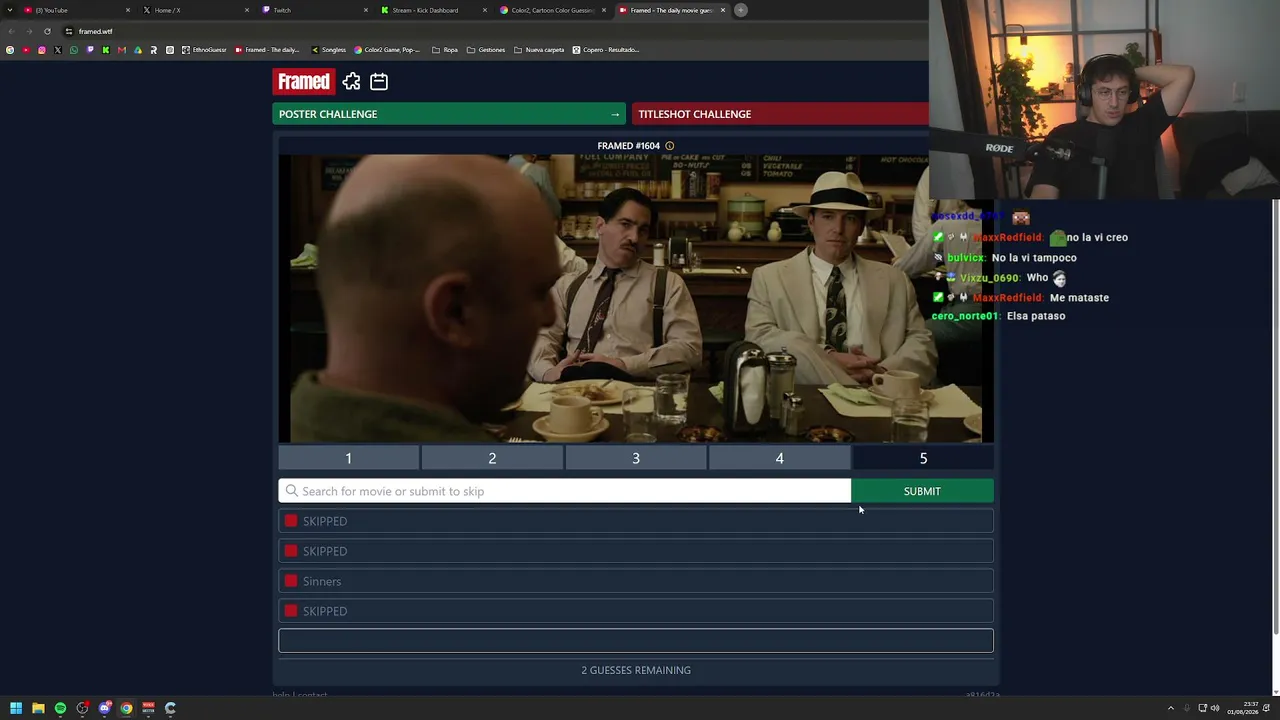
Task: Switch to the Twitch tab
Action: [x=314, y=10]
